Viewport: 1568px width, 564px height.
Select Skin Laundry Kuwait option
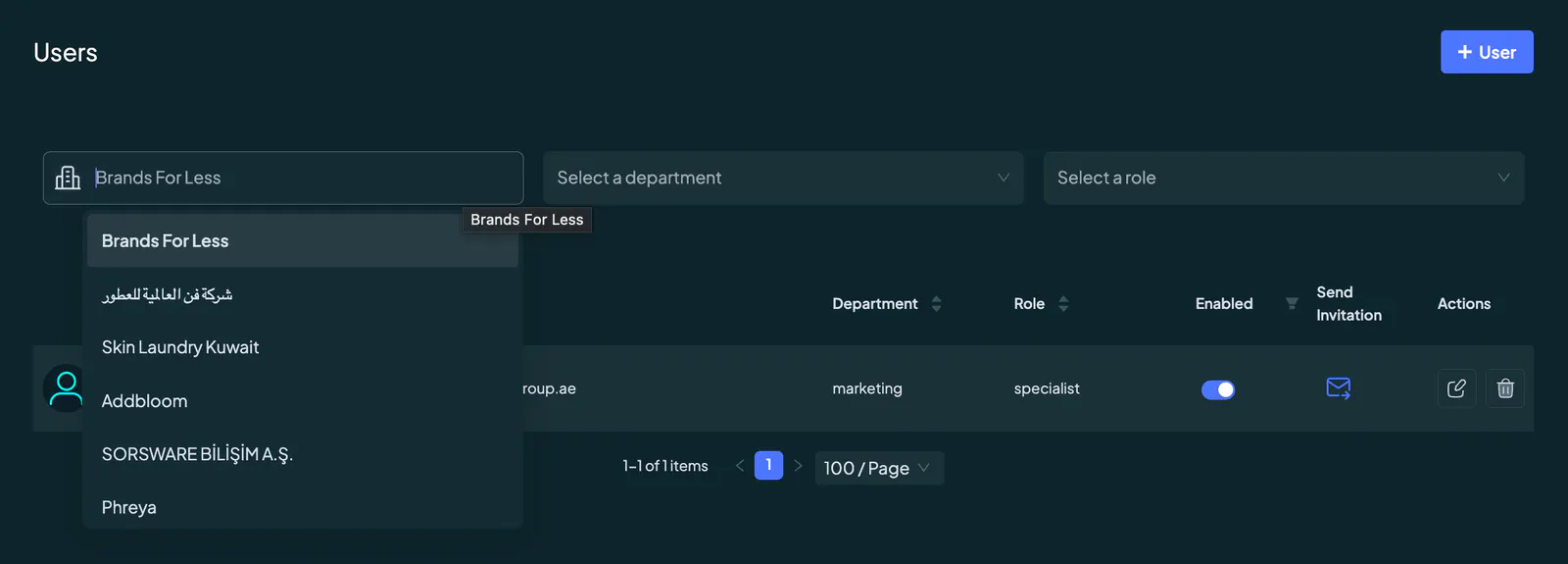click(x=303, y=347)
